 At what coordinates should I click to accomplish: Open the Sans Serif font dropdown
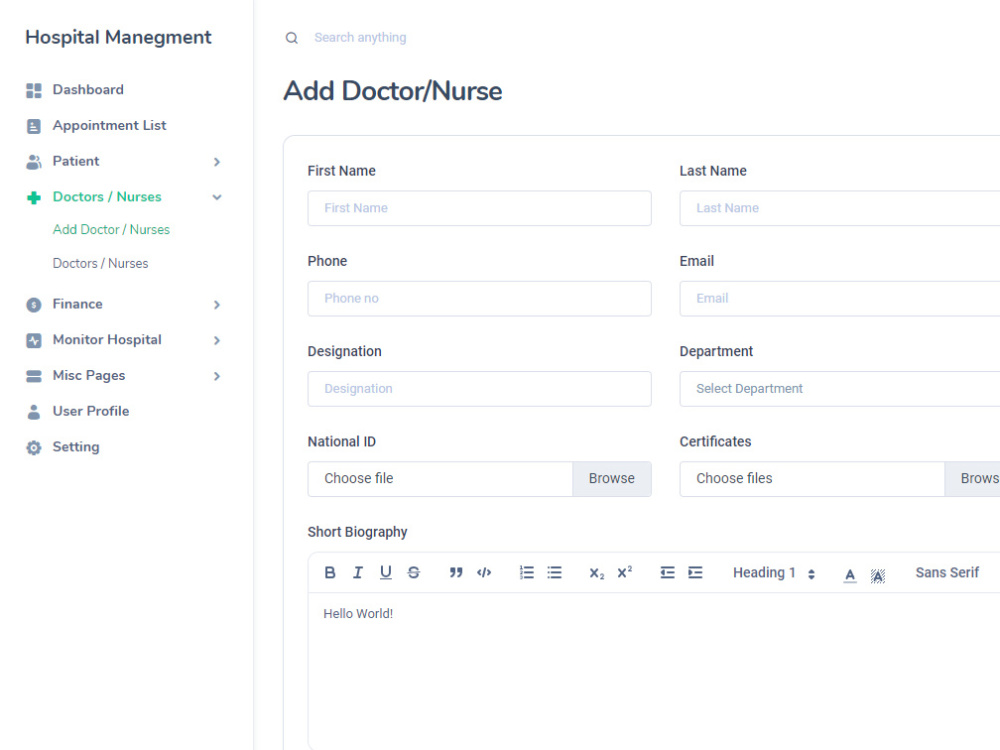coord(946,572)
